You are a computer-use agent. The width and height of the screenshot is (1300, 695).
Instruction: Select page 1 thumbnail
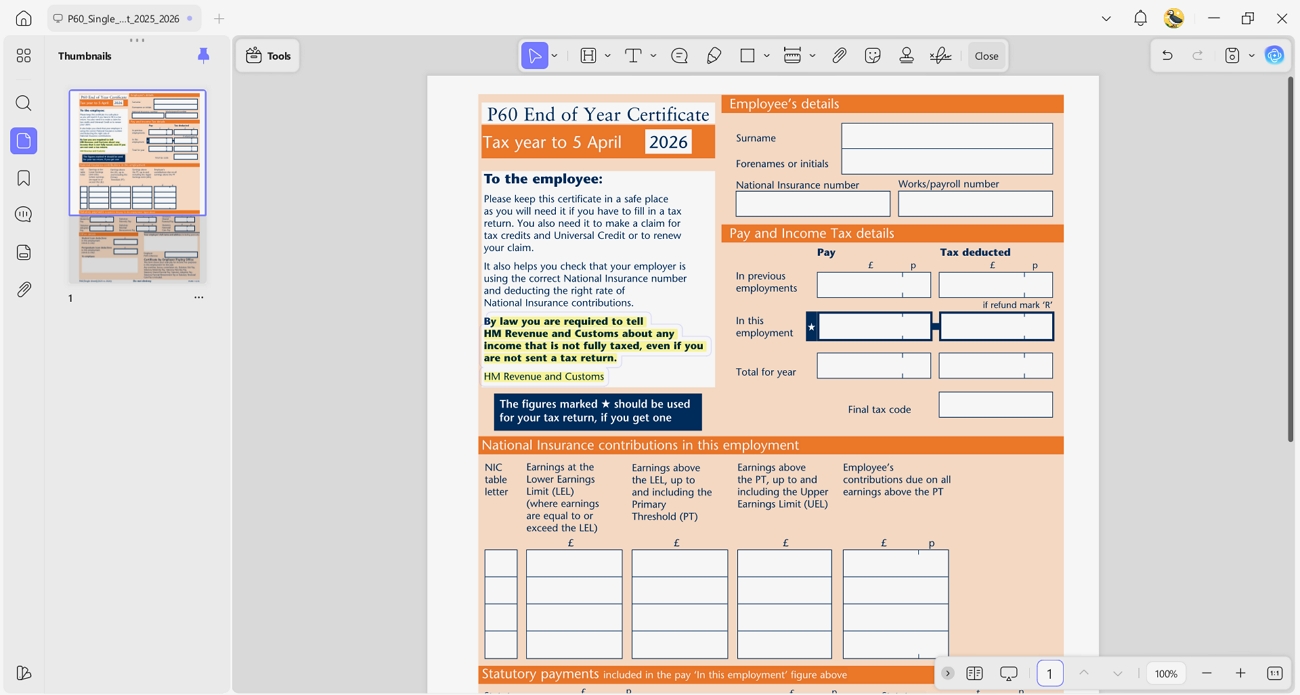point(137,186)
